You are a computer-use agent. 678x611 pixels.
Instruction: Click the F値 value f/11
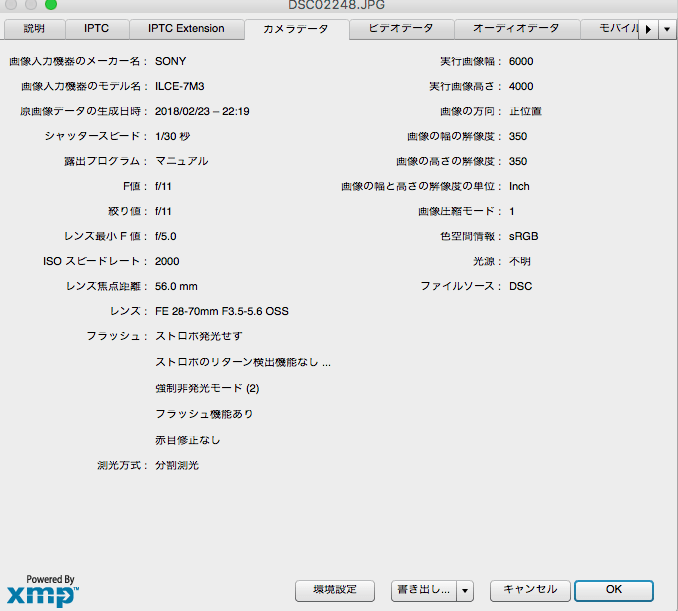pos(163,186)
